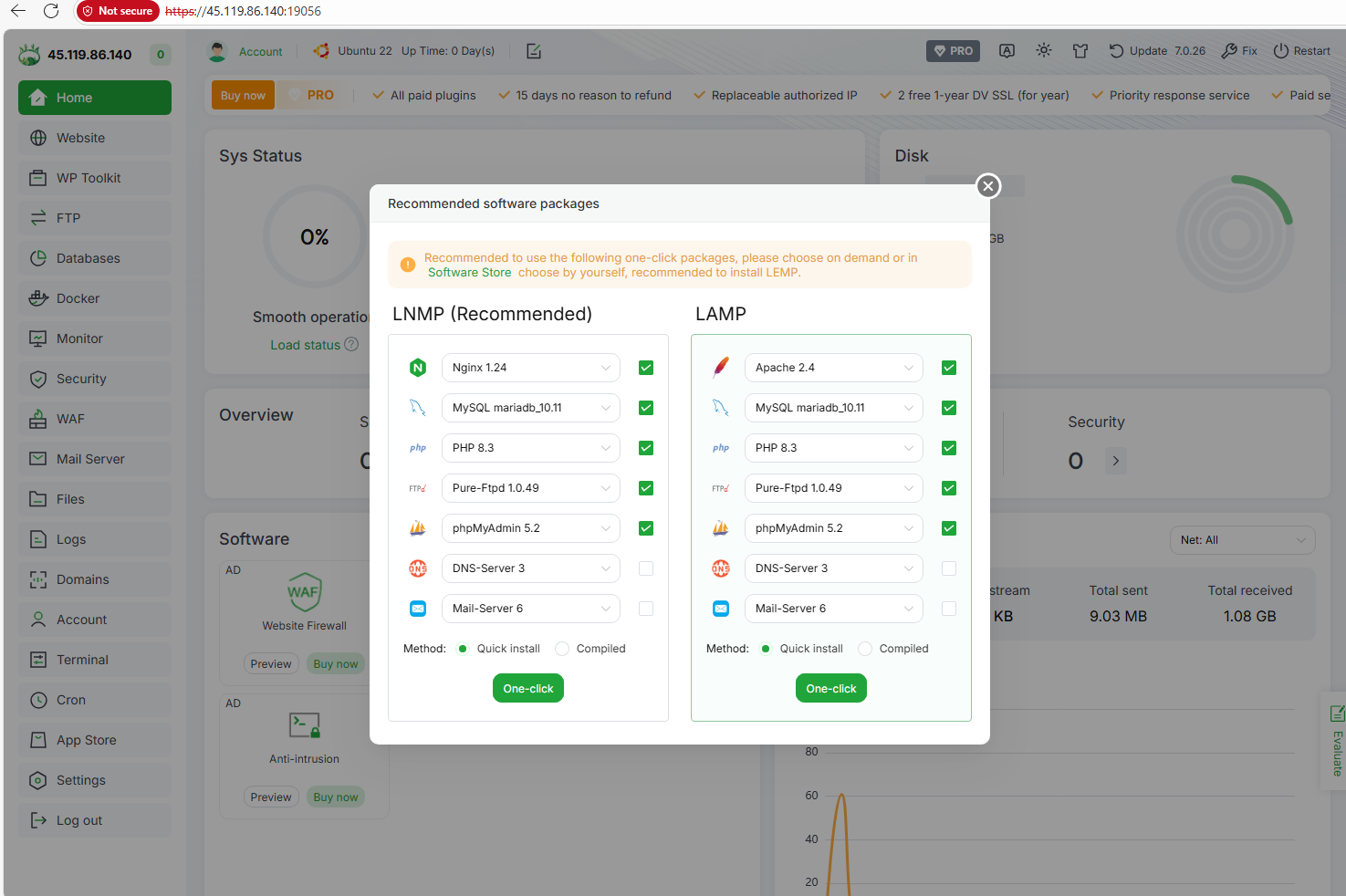Viewport: 1346px width, 896px height.
Task: Uncheck the LNMP Nginx 1.24 checkbox
Action: 646,368
